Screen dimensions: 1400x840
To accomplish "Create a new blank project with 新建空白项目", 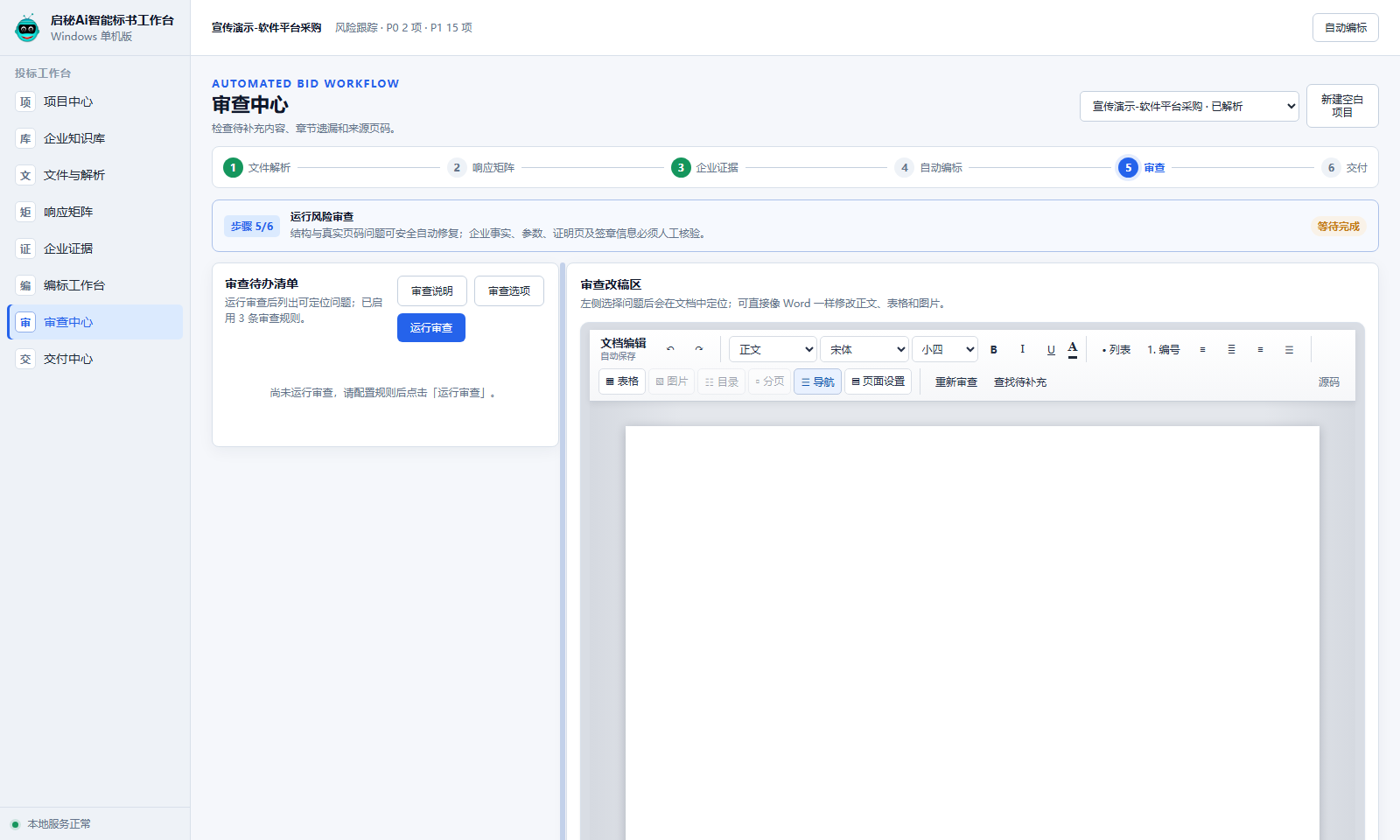I will (x=1342, y=106).
